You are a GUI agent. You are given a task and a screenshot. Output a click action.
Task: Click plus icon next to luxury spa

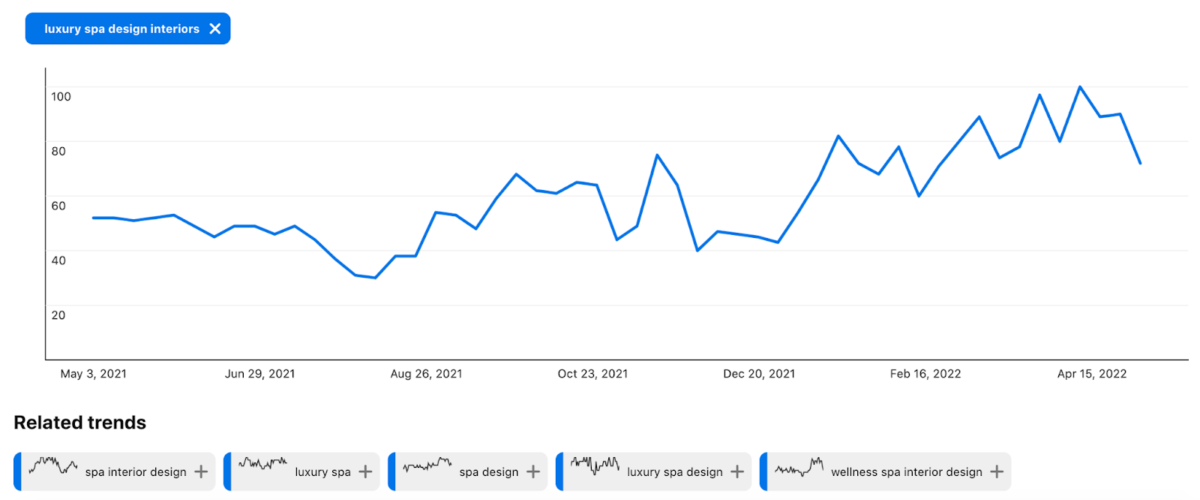(x=365, y=472)
